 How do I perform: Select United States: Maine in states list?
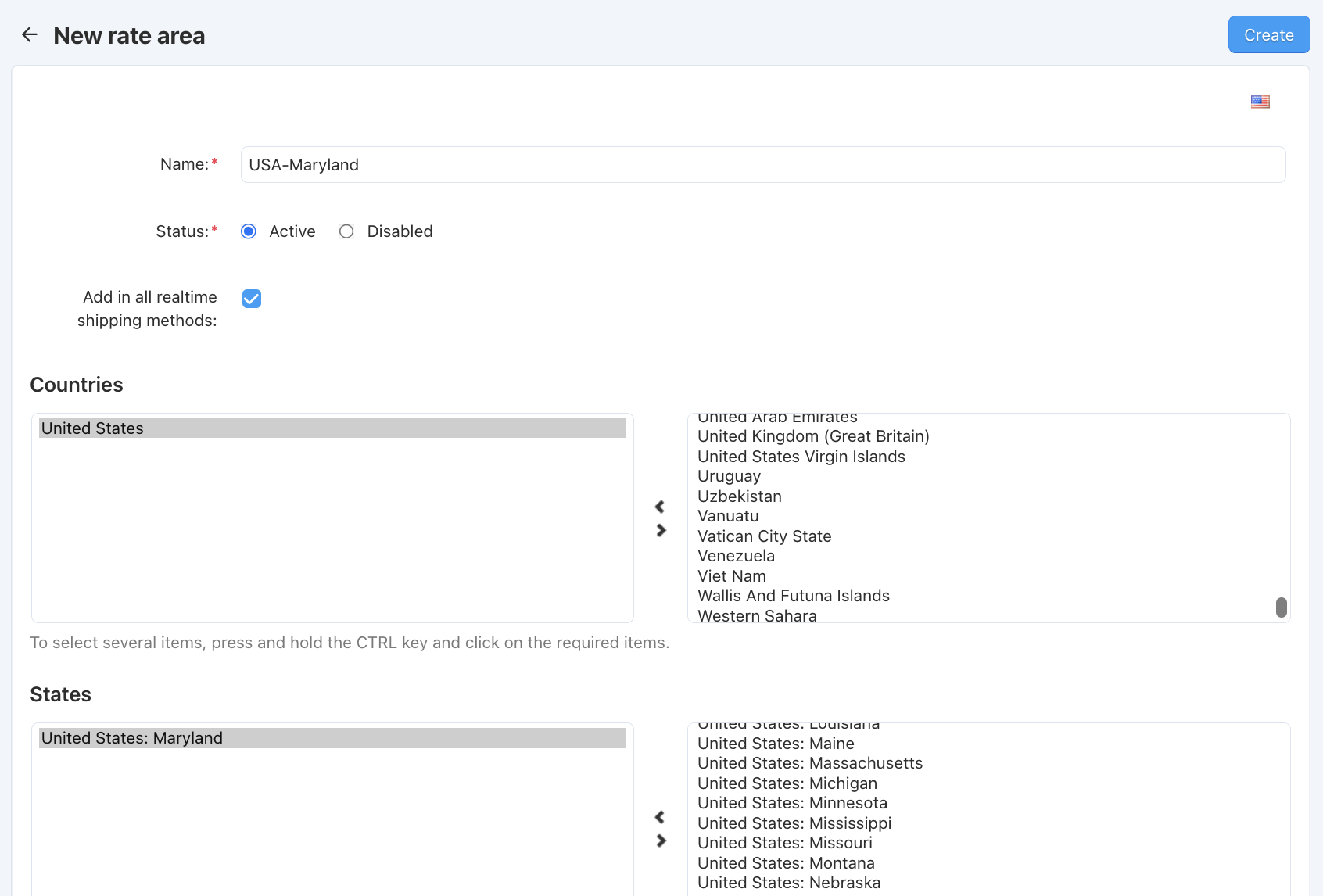(x=776, y=744)
